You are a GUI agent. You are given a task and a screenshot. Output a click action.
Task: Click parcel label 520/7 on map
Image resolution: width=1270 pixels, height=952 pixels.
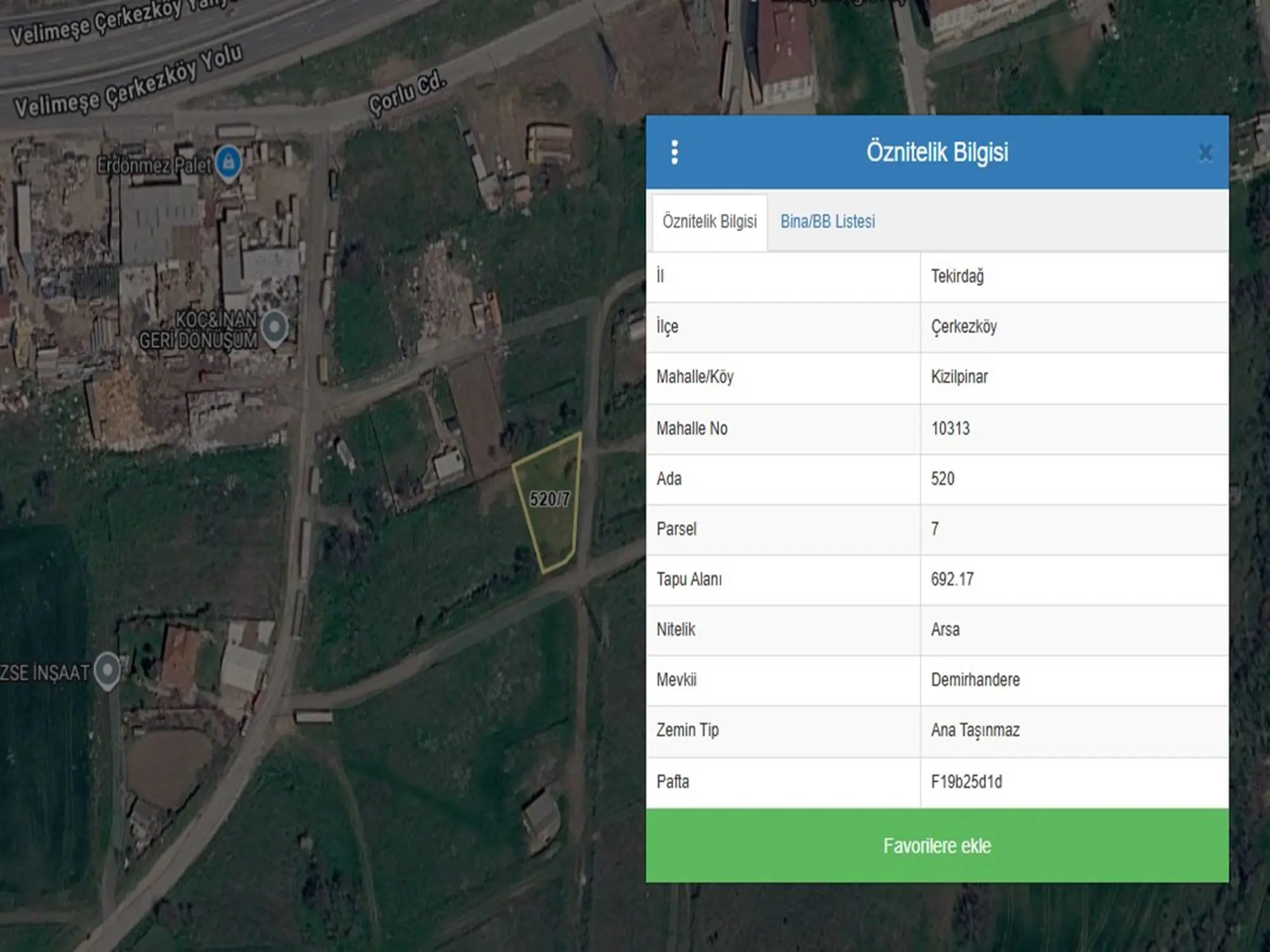[550, 499]
